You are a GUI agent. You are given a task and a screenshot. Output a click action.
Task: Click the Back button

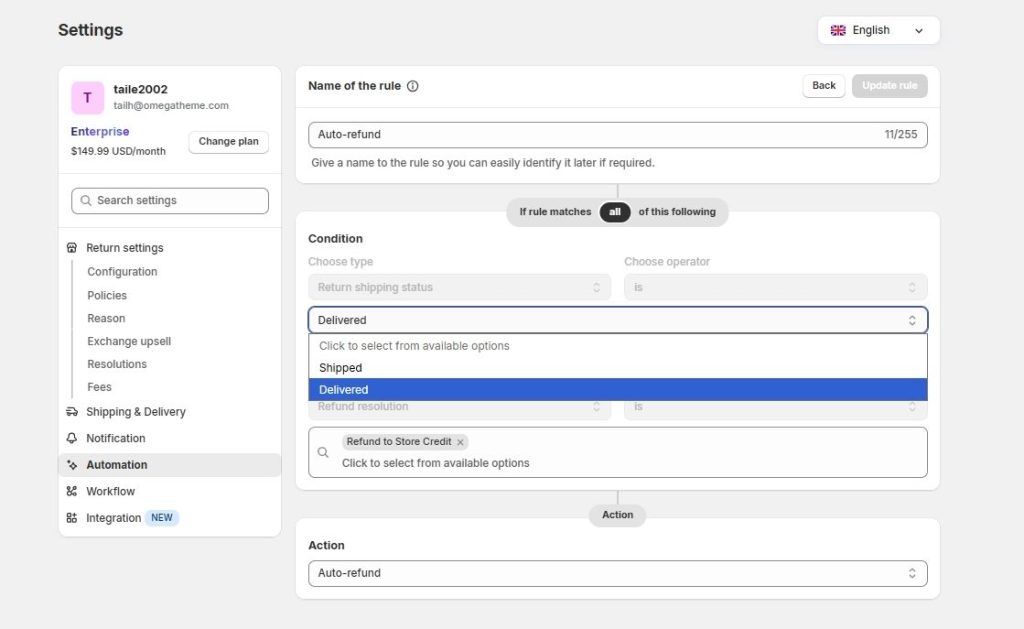tap(823, 86)
